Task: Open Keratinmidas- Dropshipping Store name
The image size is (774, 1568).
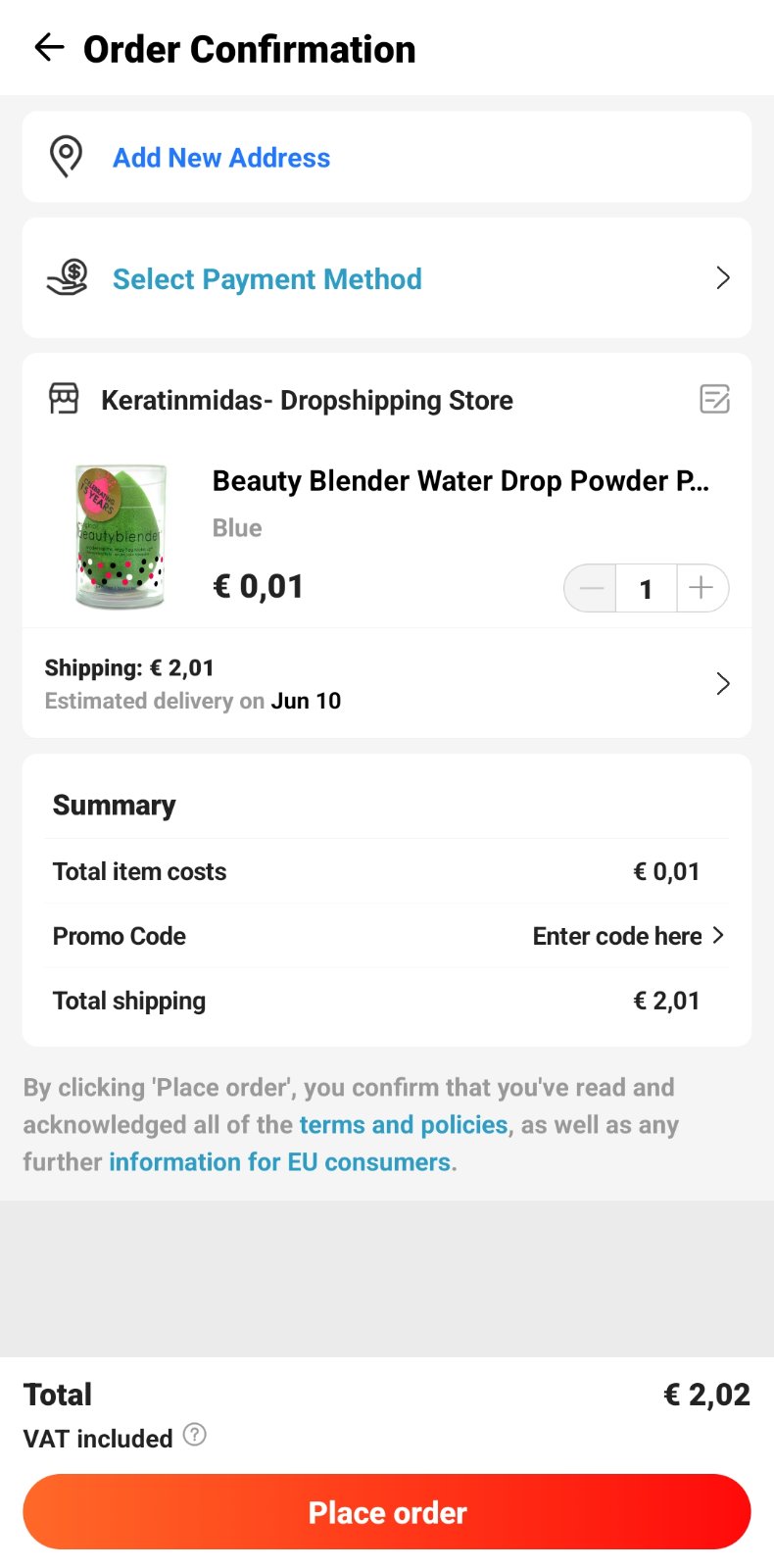Action: coord(307,400)
